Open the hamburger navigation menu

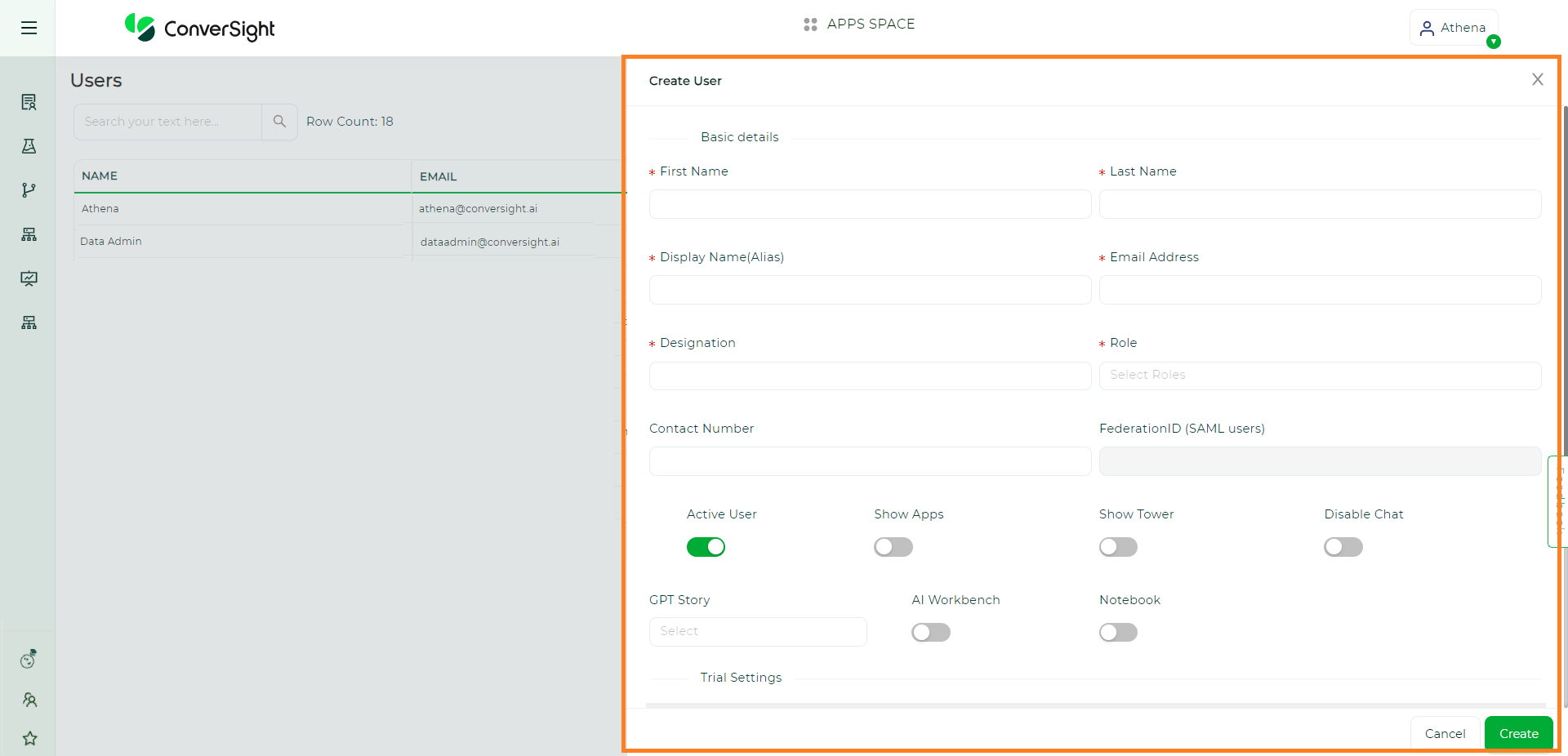(x=29, y=28)
